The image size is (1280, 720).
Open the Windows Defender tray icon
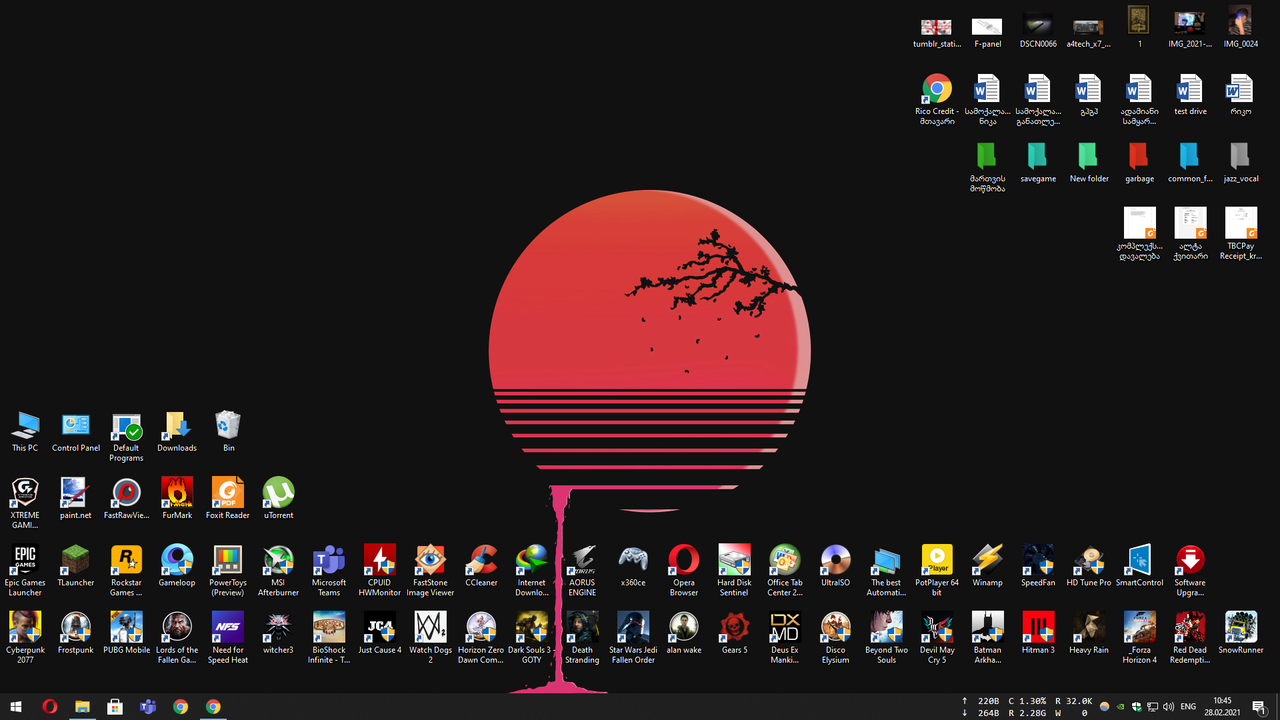[x=1138, y=707]
